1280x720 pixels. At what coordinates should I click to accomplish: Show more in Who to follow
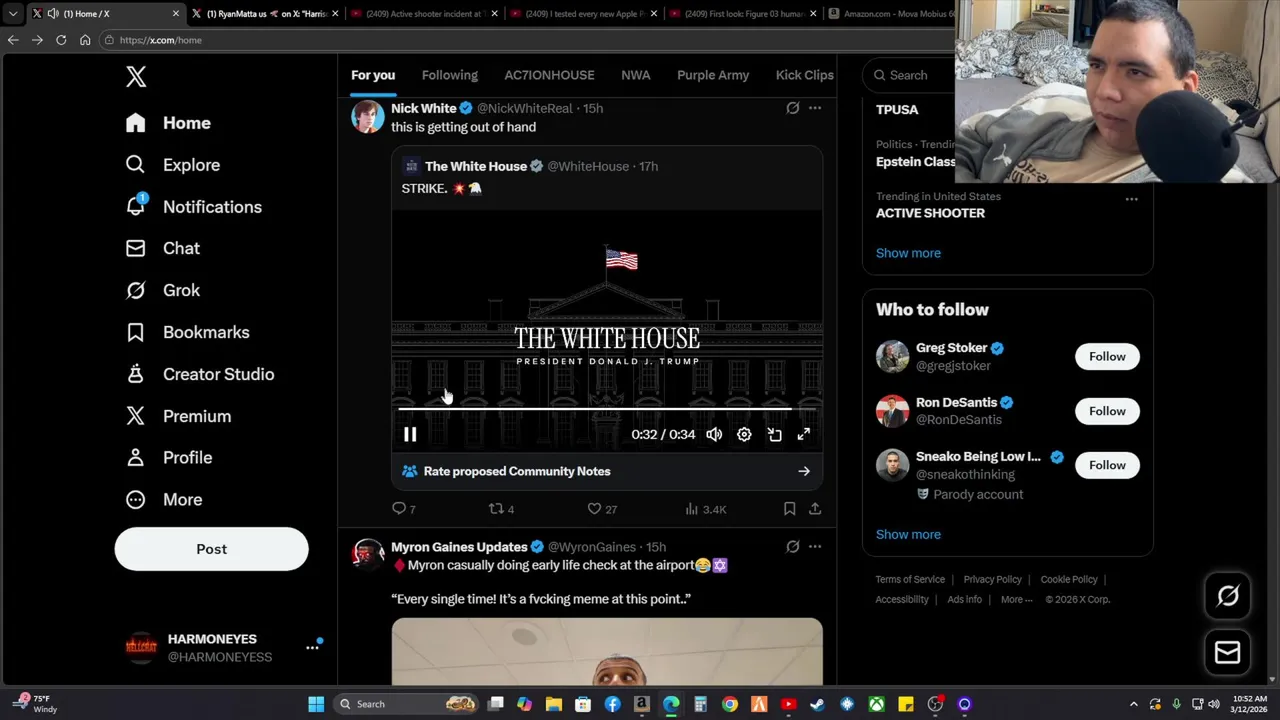click(x=908, y=534)
